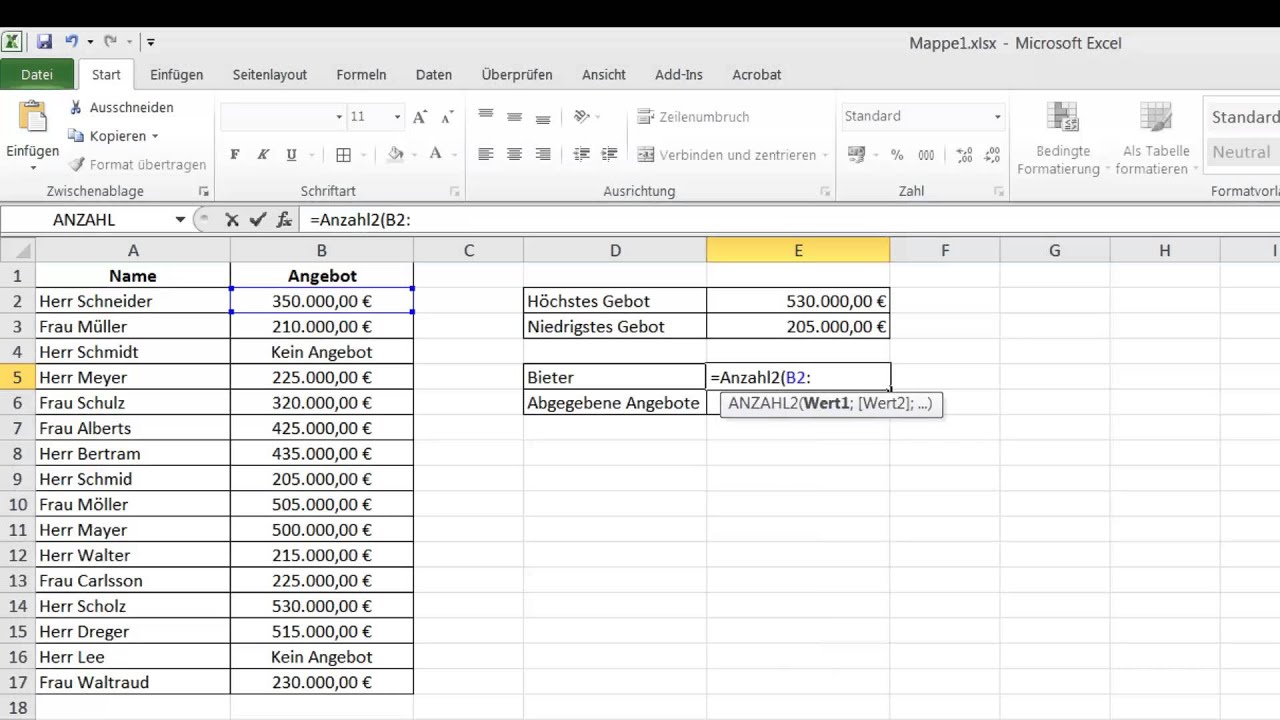Screen dimensions: 1280x720
Task: Toggle bold formatting (F)
Action: pos(235,155)
